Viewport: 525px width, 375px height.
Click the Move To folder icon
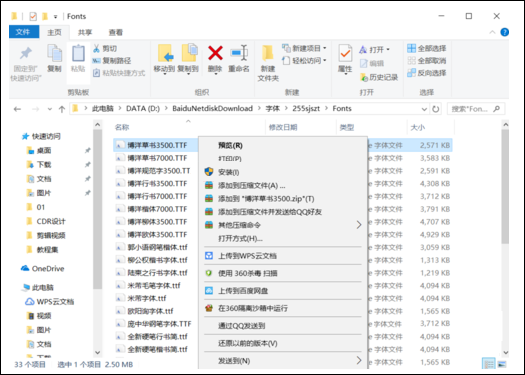(x=165, y=54)
